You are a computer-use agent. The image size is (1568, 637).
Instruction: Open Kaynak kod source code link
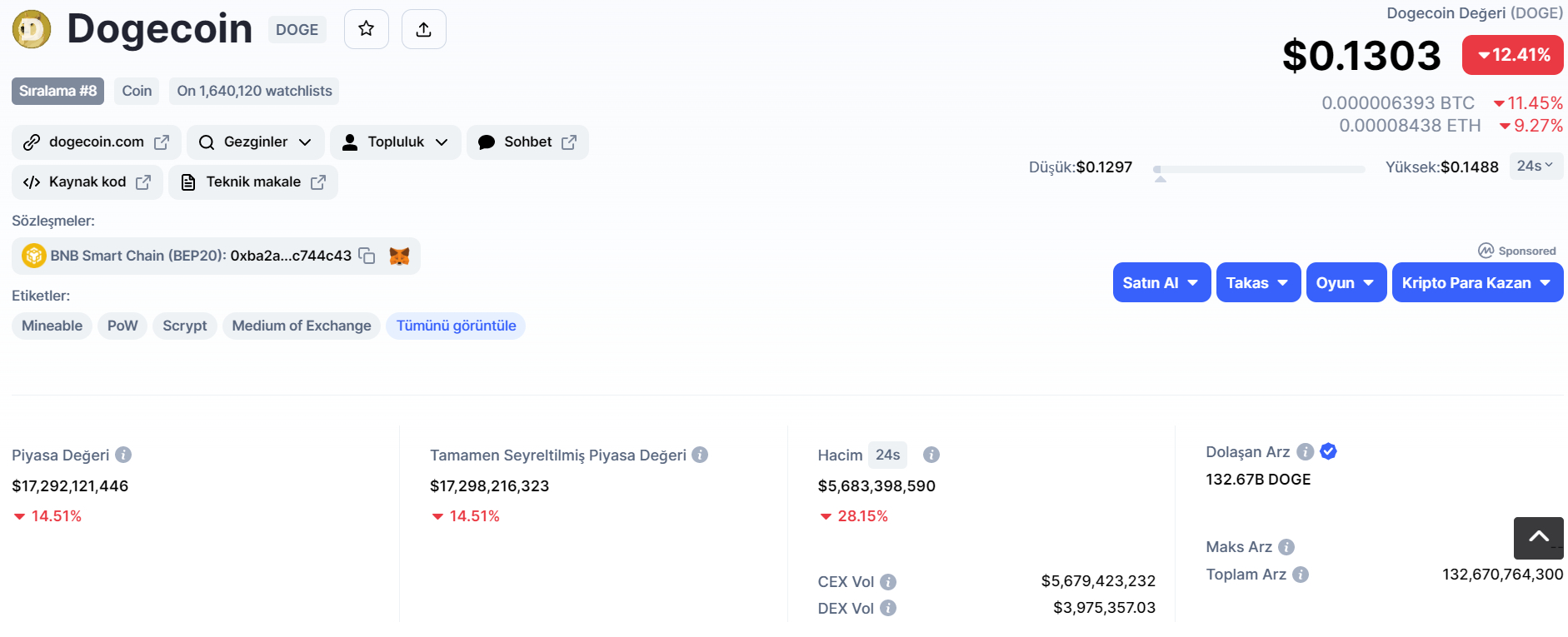click(x=87, y=182)
